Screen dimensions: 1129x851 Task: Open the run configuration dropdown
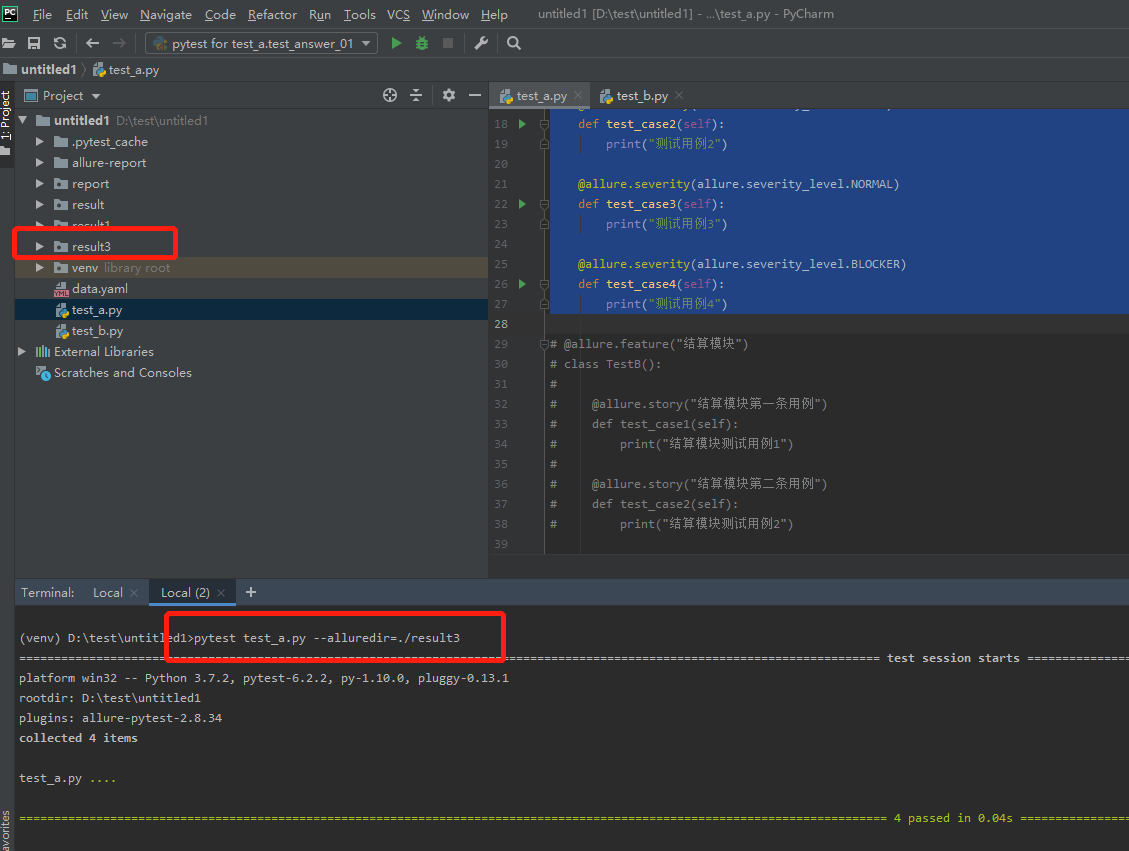coord(261,43)
